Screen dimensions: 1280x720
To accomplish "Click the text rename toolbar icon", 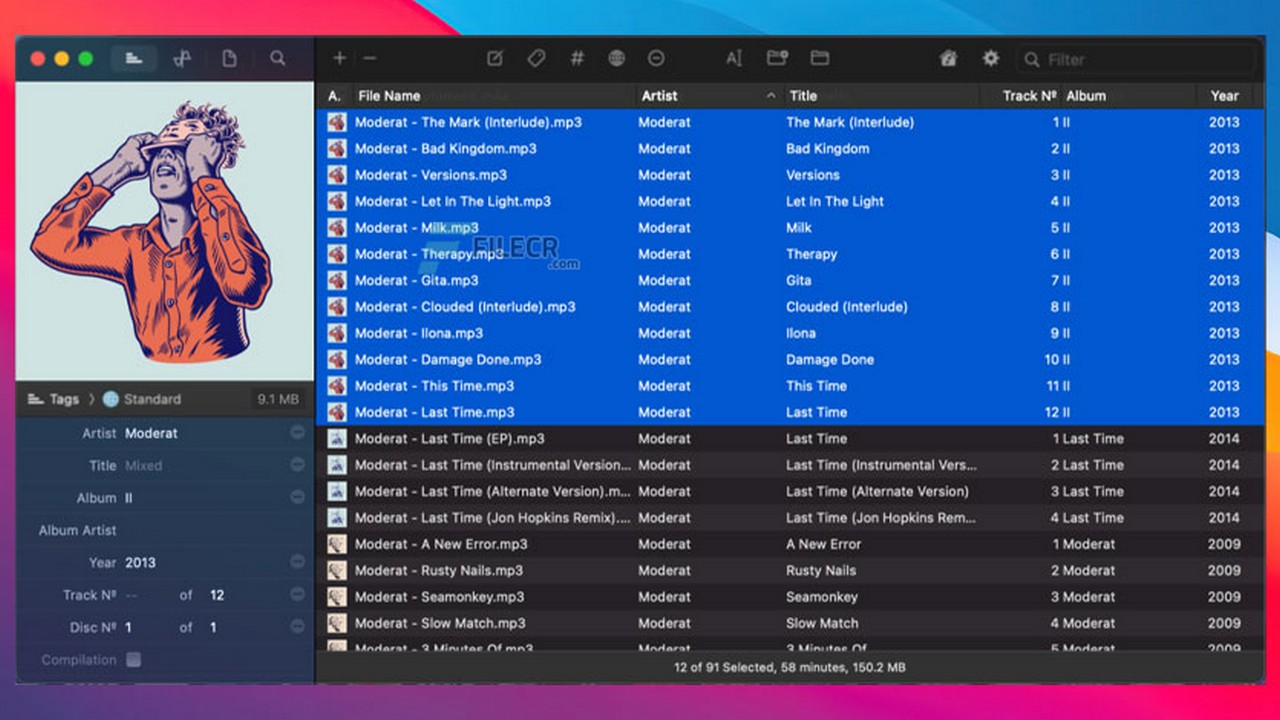I will (x=734, y=59).
